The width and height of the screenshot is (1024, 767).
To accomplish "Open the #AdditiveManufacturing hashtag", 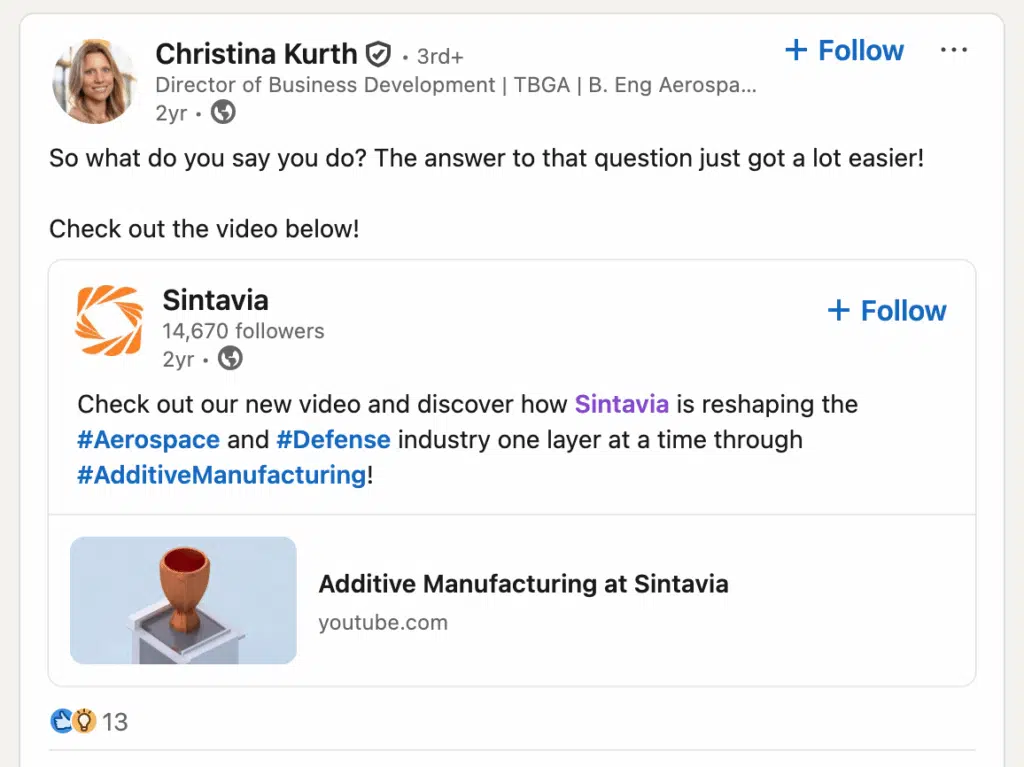I will 221,474.
